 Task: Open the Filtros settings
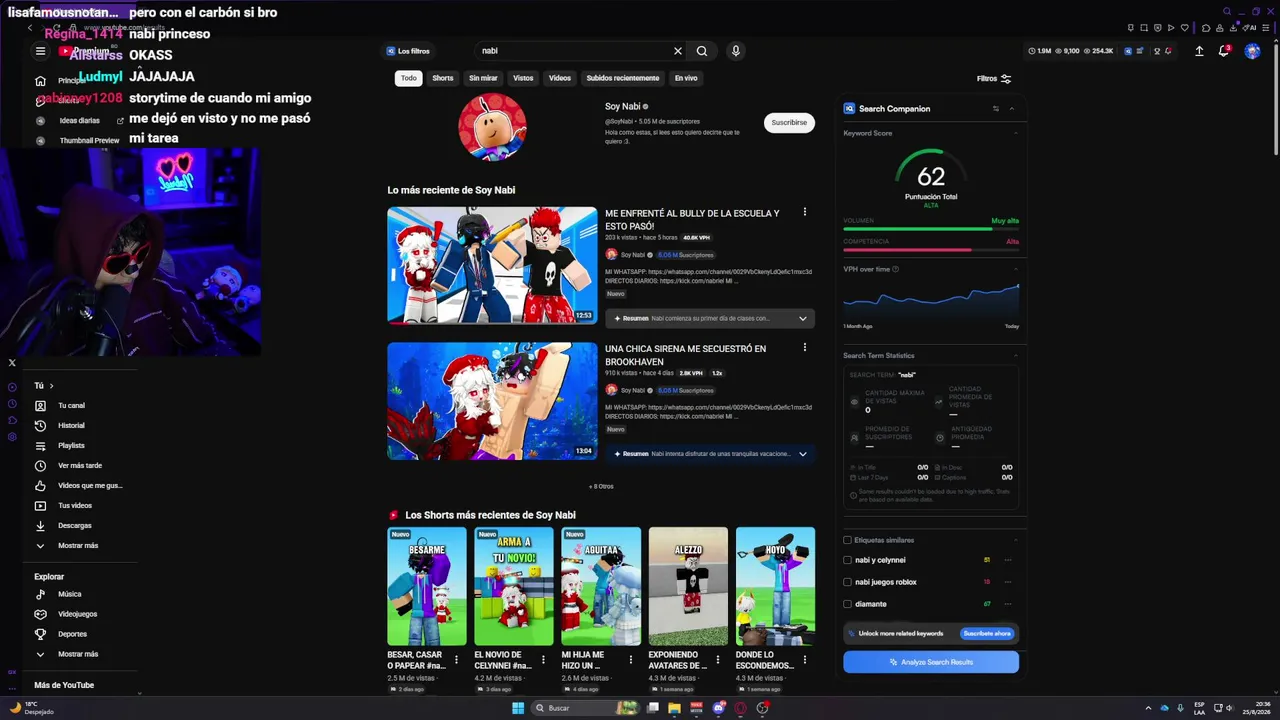point(994,78)
